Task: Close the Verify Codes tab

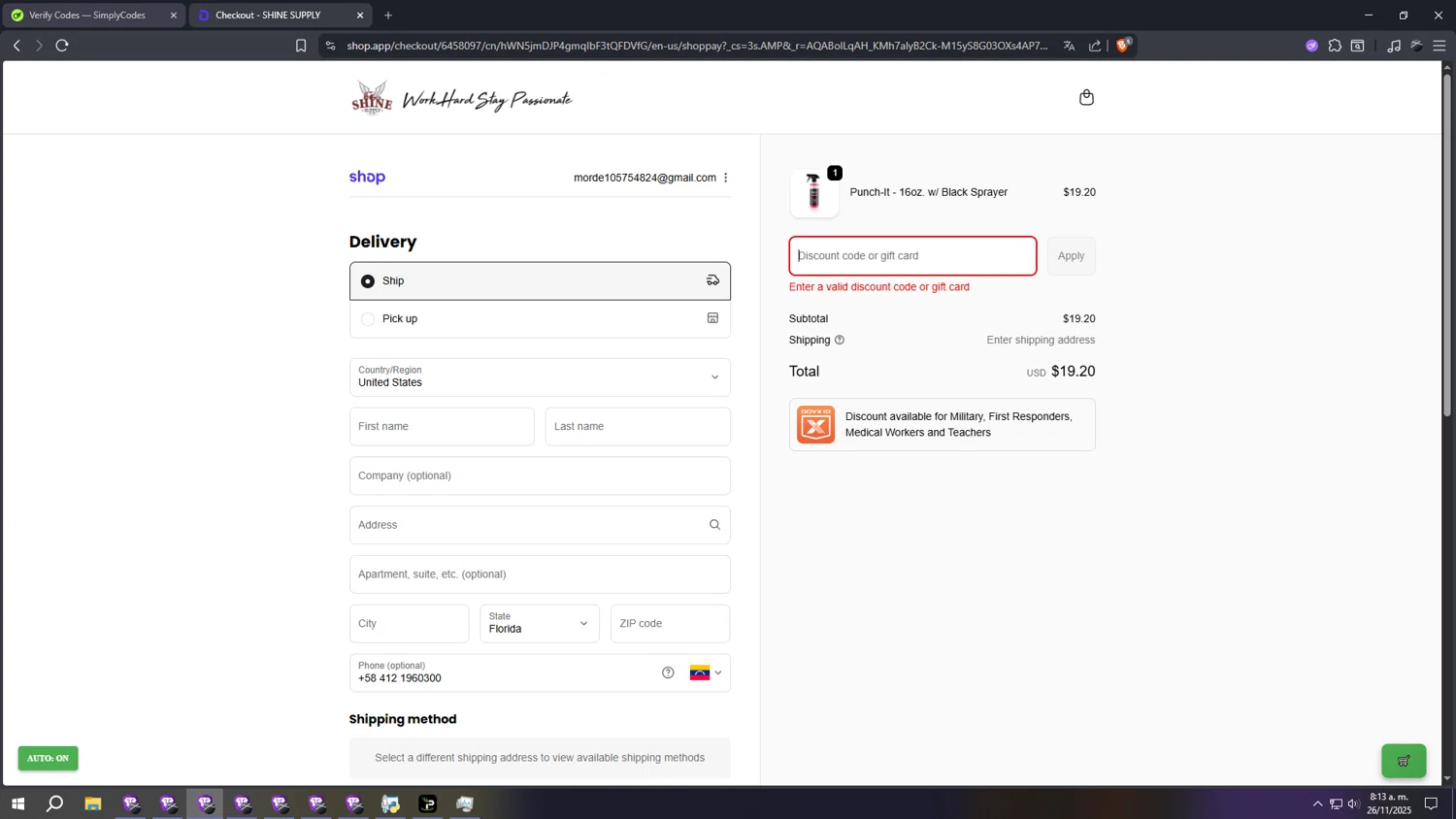Action: 174,16
